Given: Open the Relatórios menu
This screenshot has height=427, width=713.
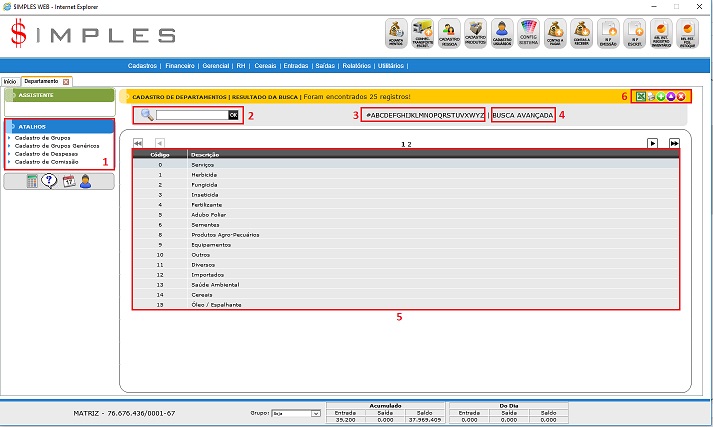Looking at the screenshot, I should coord(360,65).
